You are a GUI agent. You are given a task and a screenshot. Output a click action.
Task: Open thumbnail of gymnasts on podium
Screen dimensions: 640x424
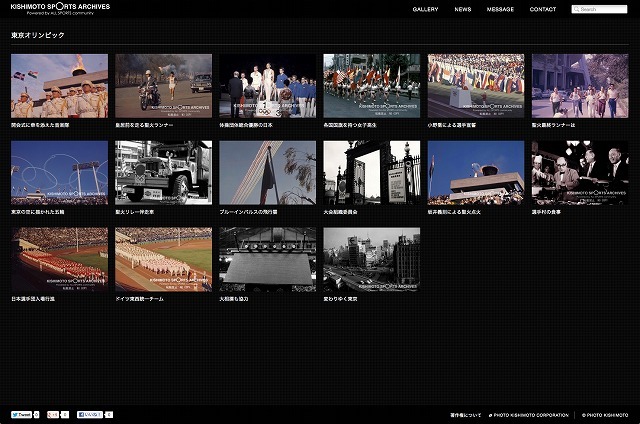coord(267,86)
